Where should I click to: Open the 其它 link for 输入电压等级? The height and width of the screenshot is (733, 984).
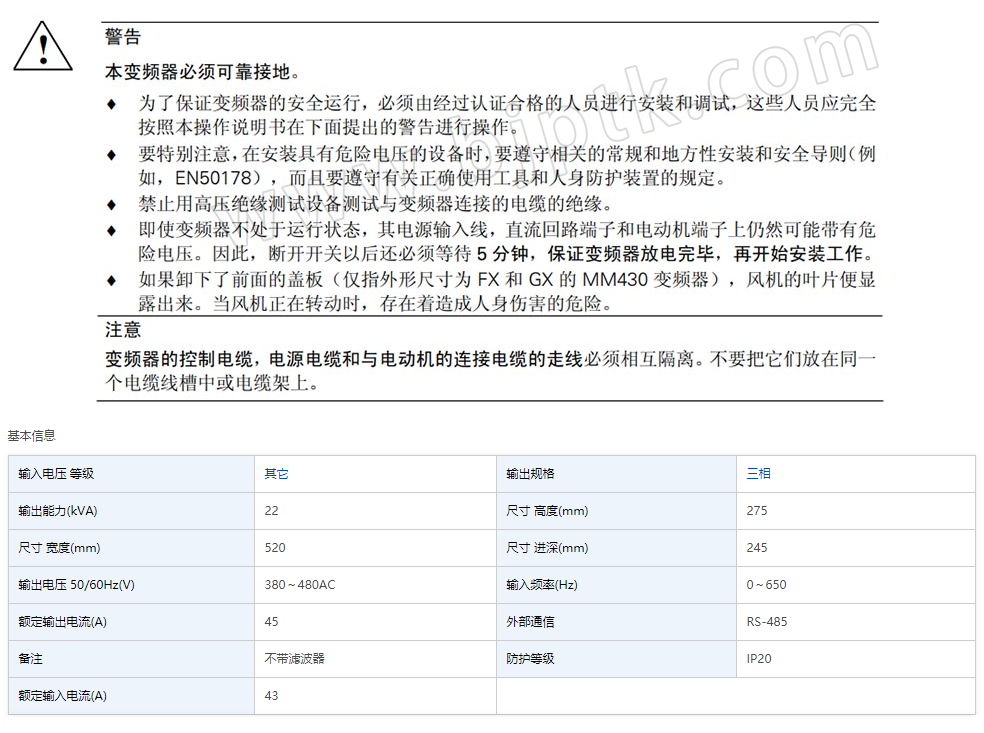[276, 474]
